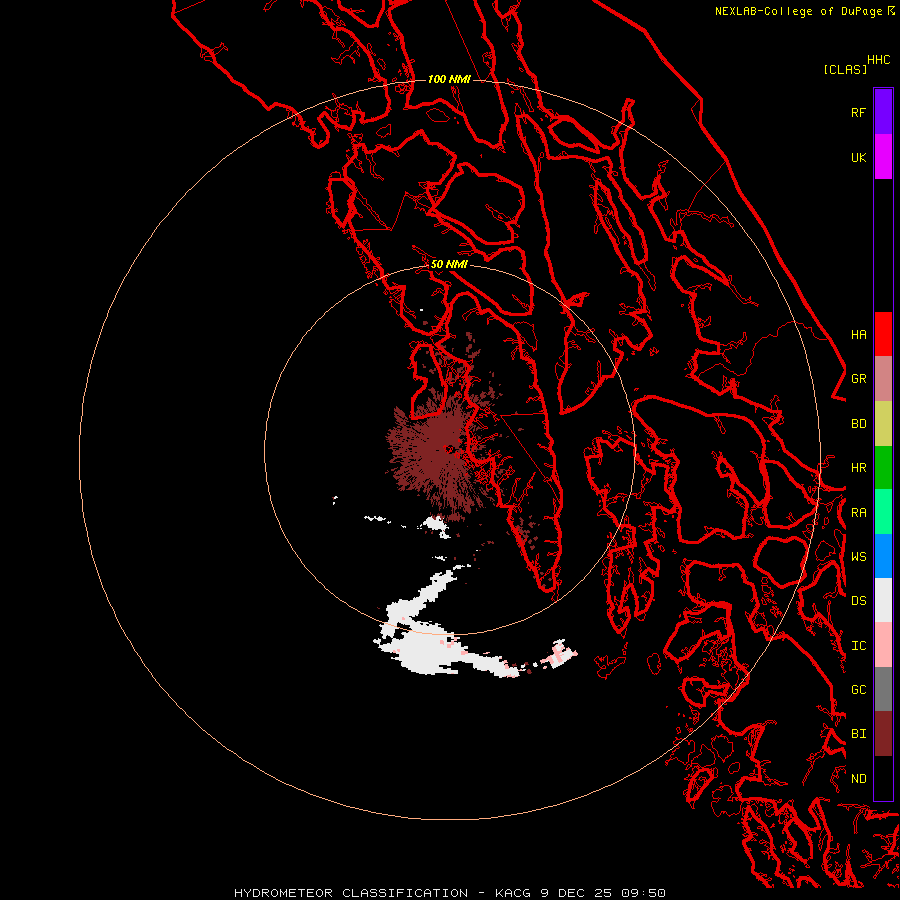Click the [CLAS] units label
This screenshot has height=900, width=900.
tap(845, 69)
